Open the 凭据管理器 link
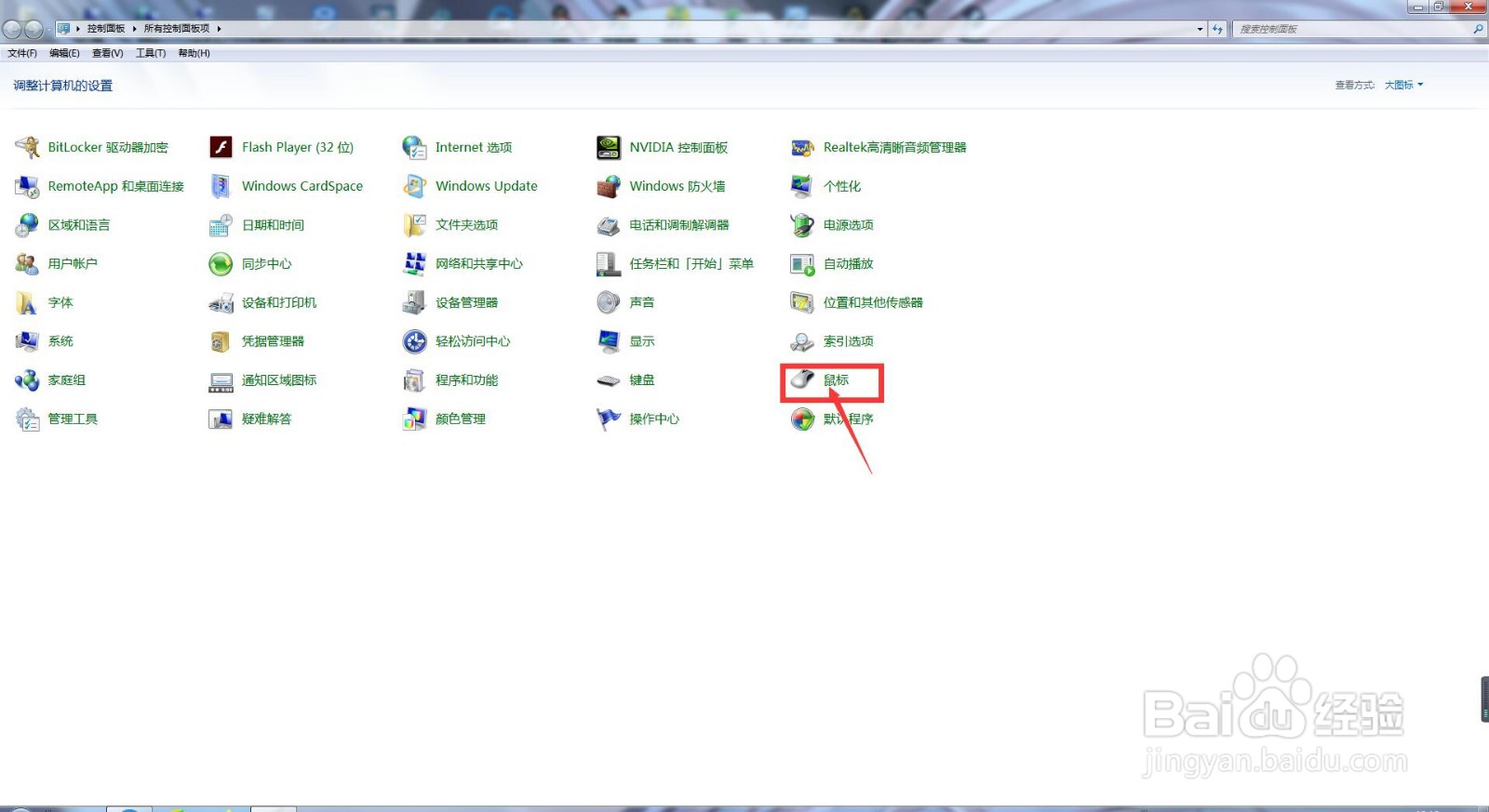1489x812 pixels. pyautogui.click(x=273, y=341)
